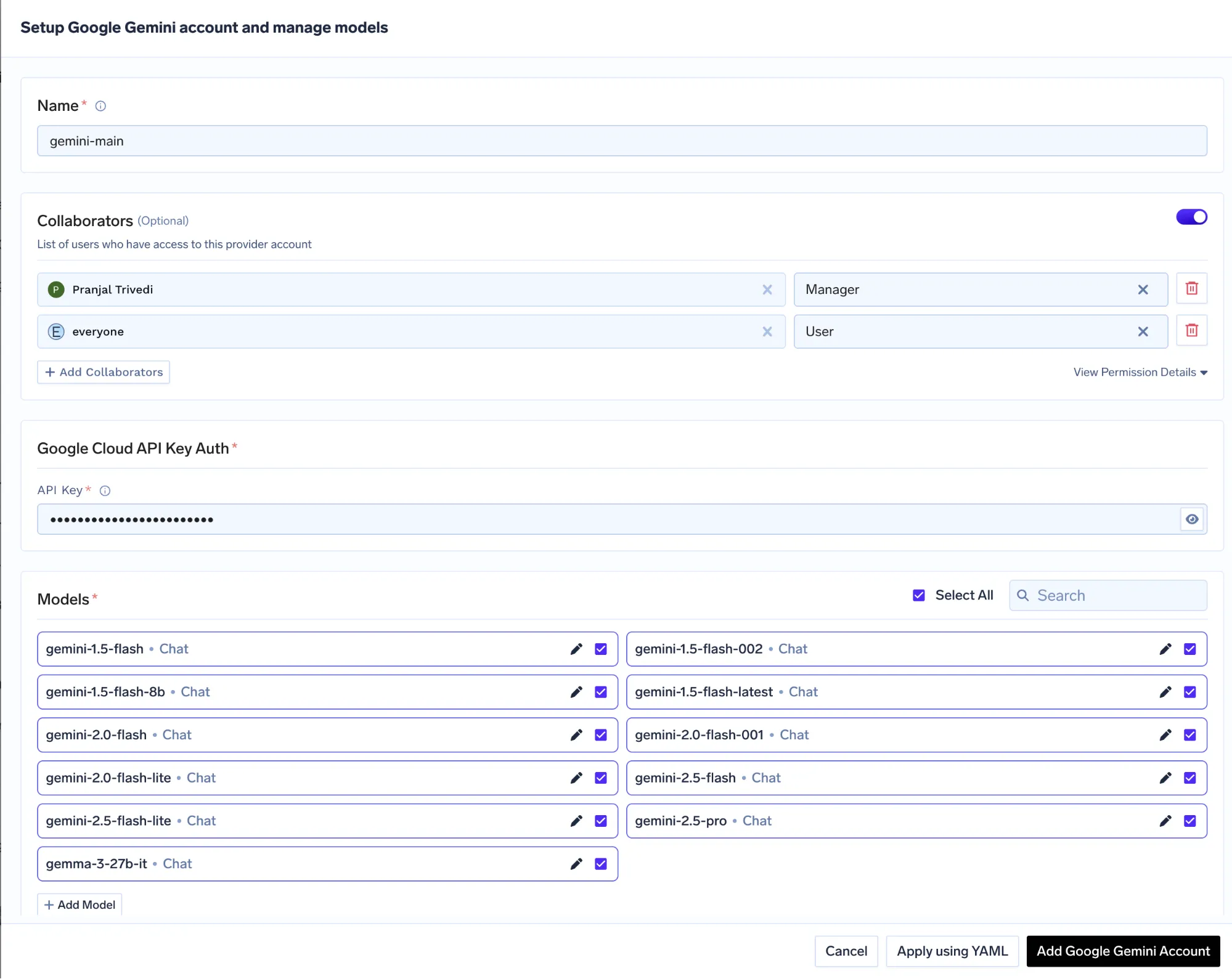1232x979 pixels.
Task: Uncheck the gemini-2.0-flash-001 checkbox
Action: click(x=1190, y=735)
